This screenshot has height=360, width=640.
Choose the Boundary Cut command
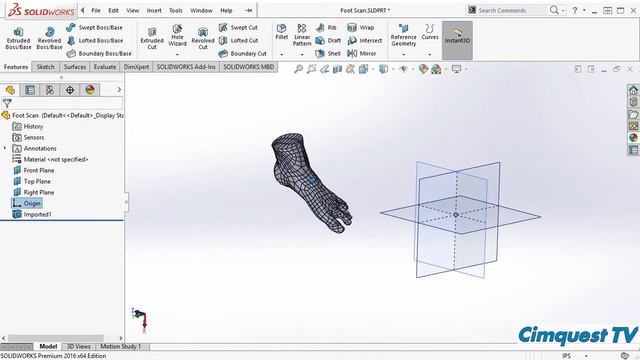pos(242,53)
